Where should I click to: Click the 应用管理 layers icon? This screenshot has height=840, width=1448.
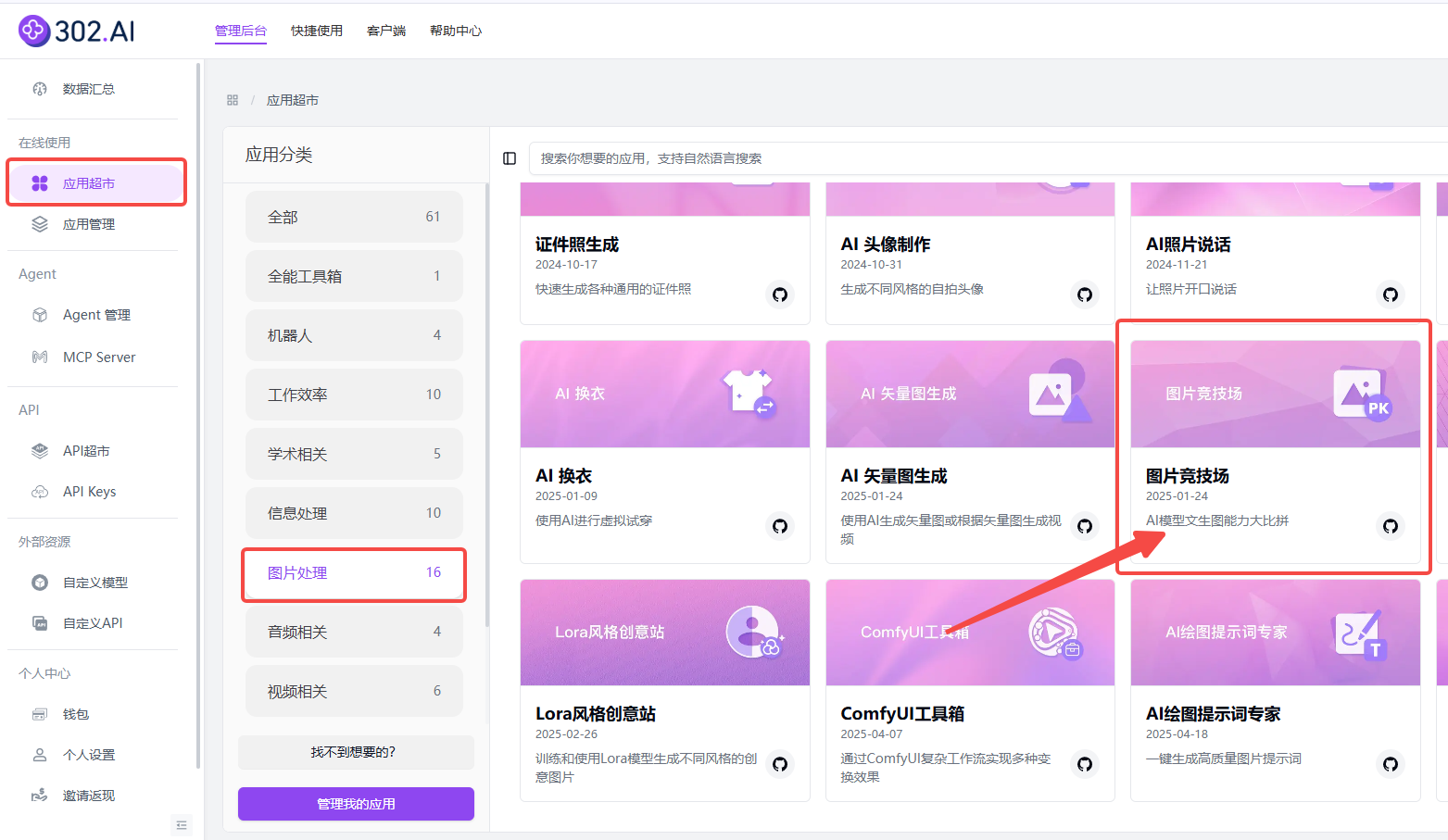click(x=40, y=224)
